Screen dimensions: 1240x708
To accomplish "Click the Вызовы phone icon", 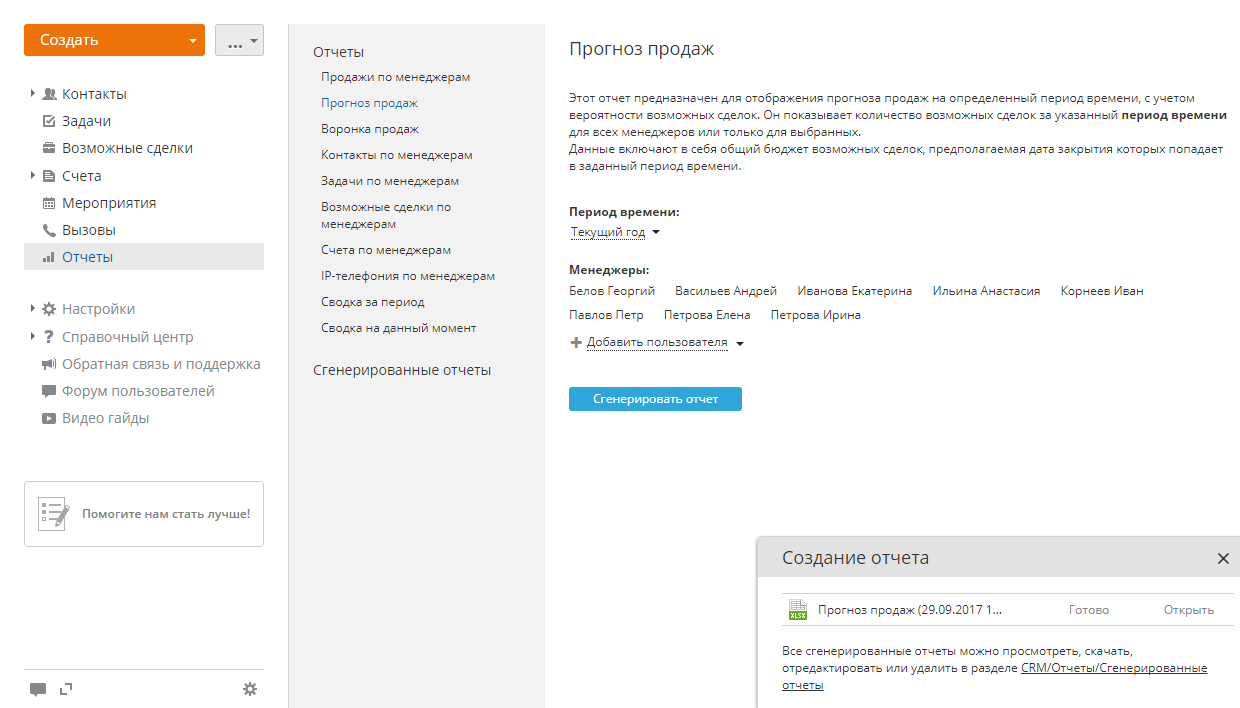I will click(x=49, y=230).
